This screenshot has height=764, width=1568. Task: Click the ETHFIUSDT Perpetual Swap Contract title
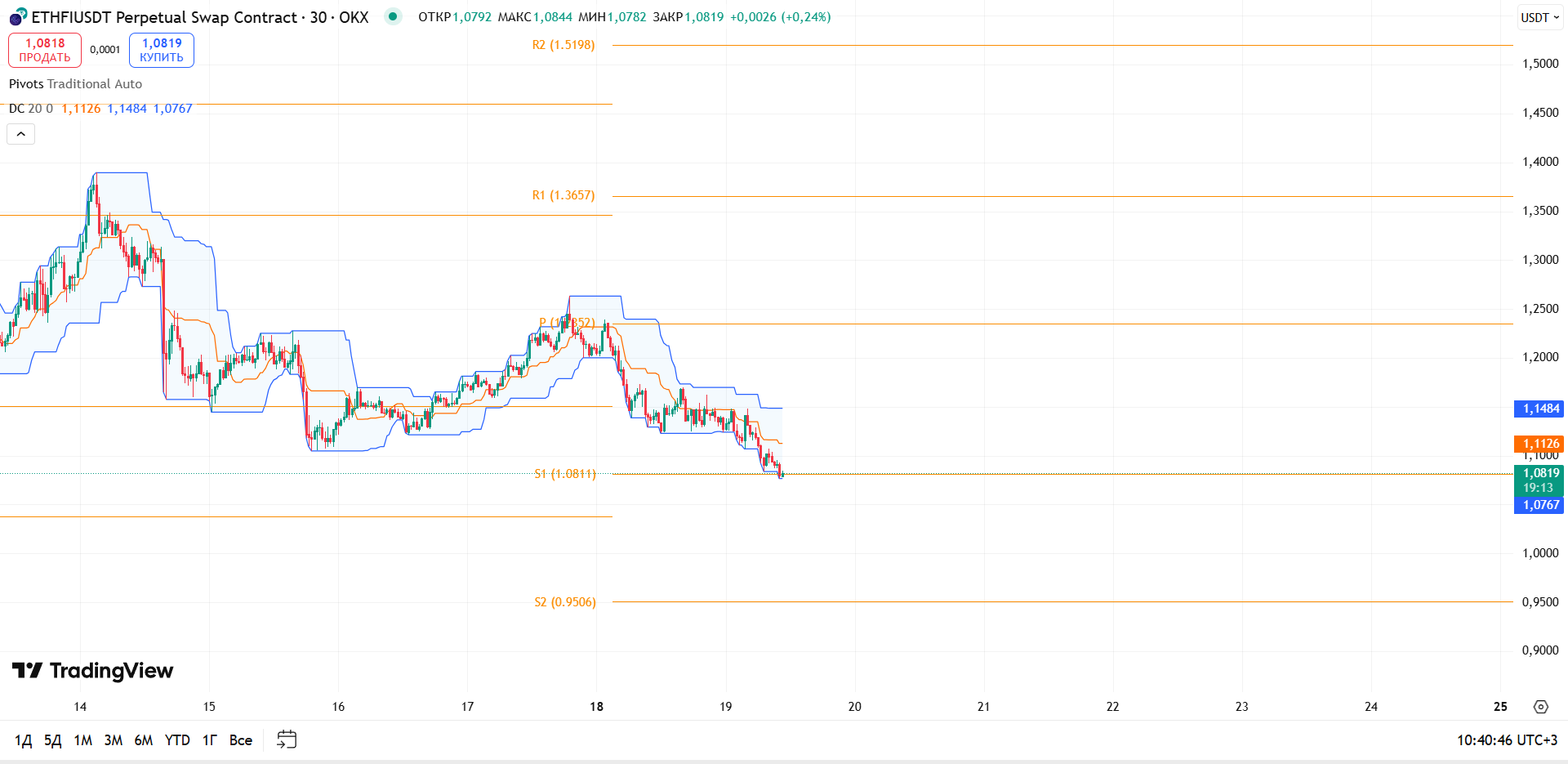coord(164,17)
